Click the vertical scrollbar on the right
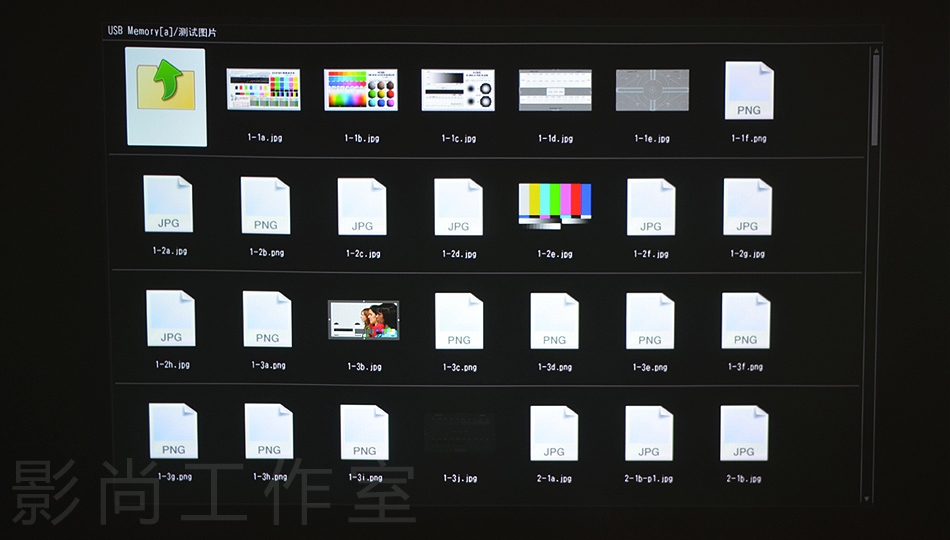Screen dimensions: 950x540 [x=876, y=100]
